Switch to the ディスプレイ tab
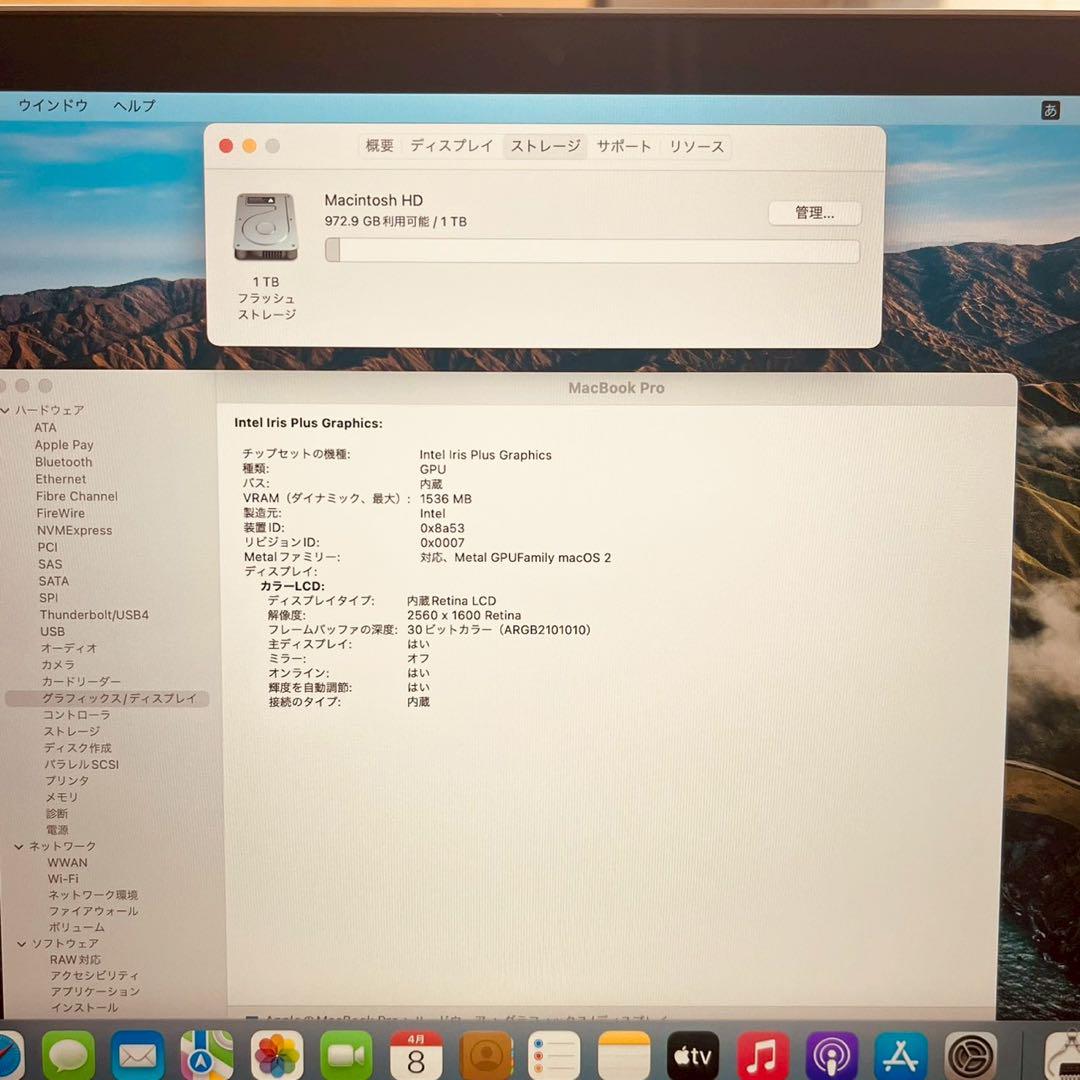 coord(452,145)
